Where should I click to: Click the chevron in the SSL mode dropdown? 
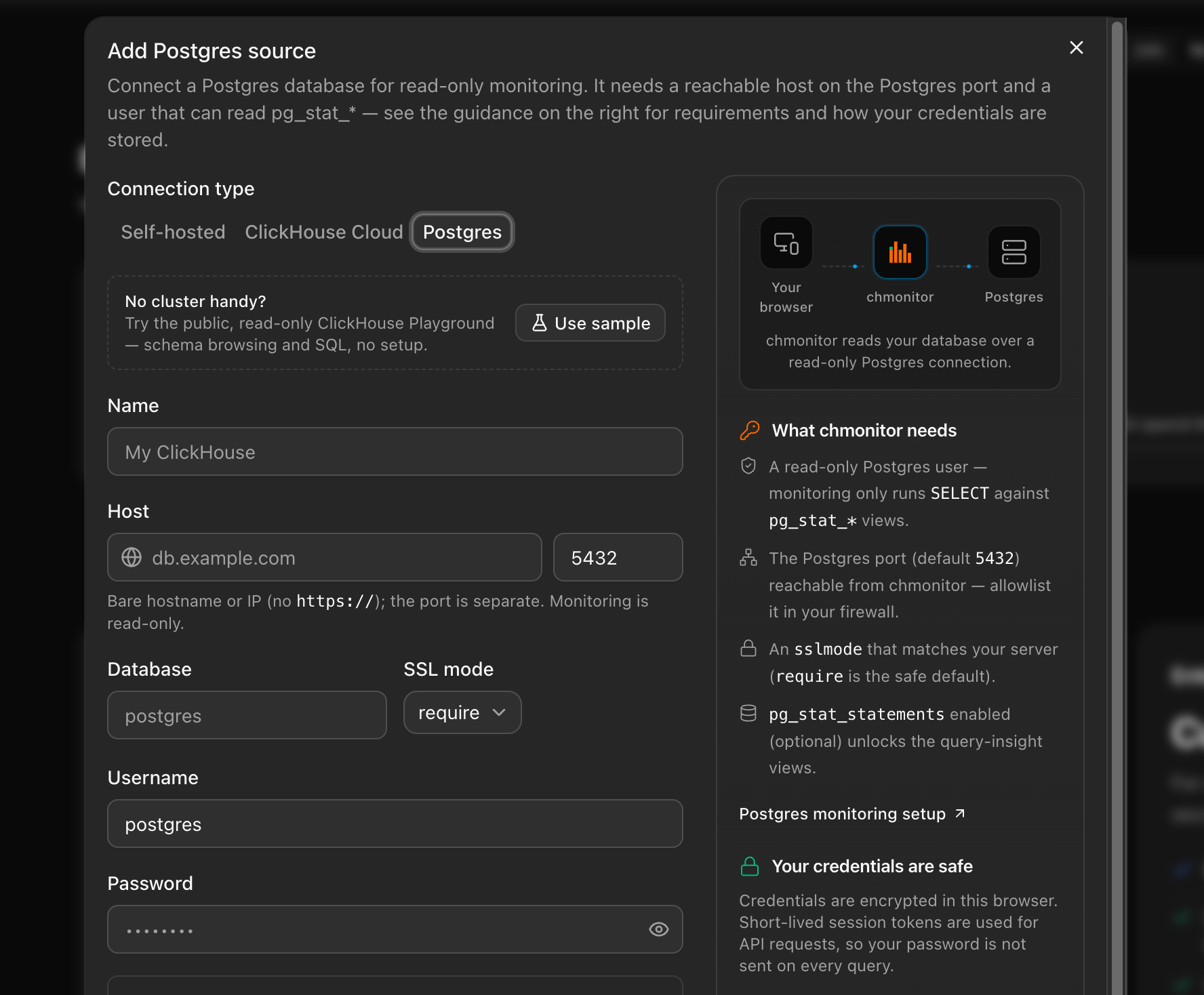pos(500,712)
